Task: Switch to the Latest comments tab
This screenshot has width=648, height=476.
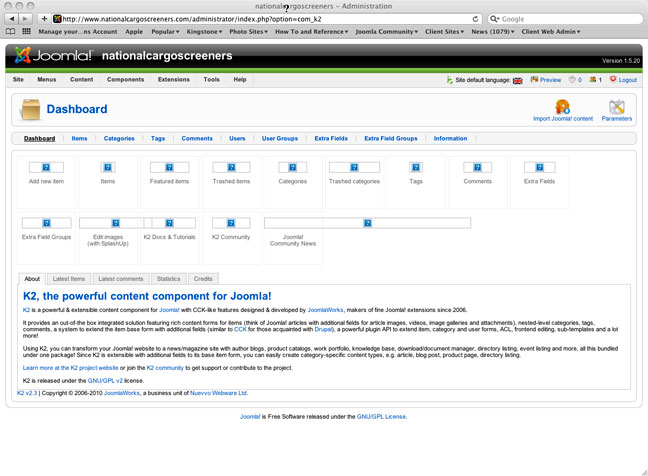Action: click(x=121, y=279)
